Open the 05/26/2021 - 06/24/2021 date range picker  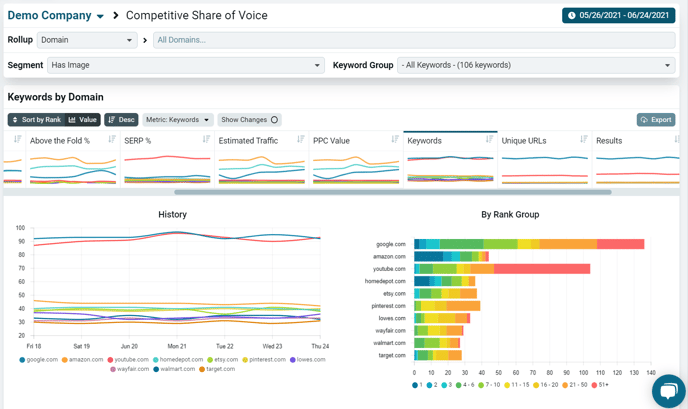(x=619, y=15)
